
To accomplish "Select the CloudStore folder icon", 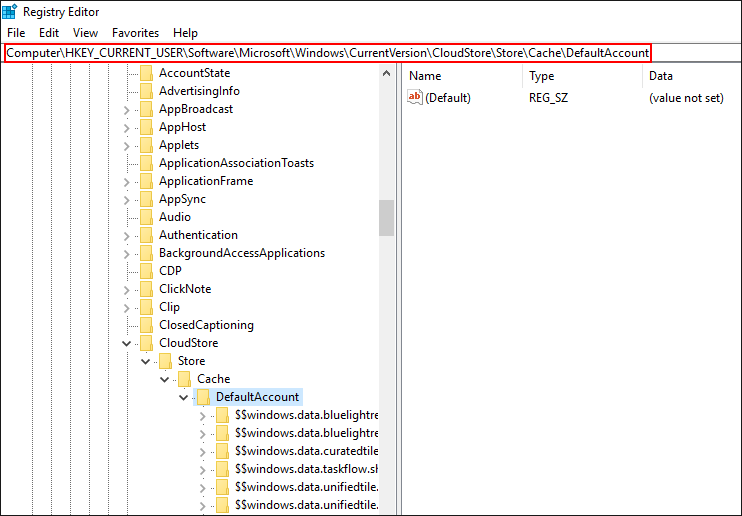I will coord(147,343).
